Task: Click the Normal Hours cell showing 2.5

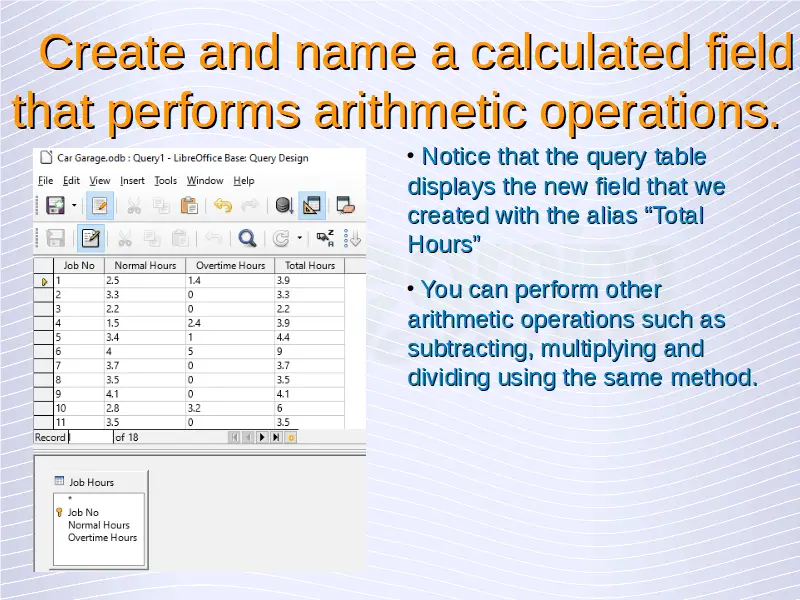Action: [145, 280]
